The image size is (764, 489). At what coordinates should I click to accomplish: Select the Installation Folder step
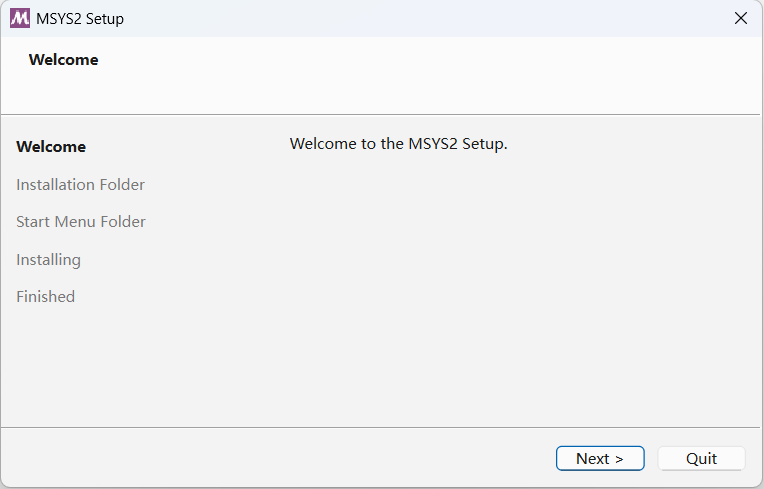[x=80, y=184]
